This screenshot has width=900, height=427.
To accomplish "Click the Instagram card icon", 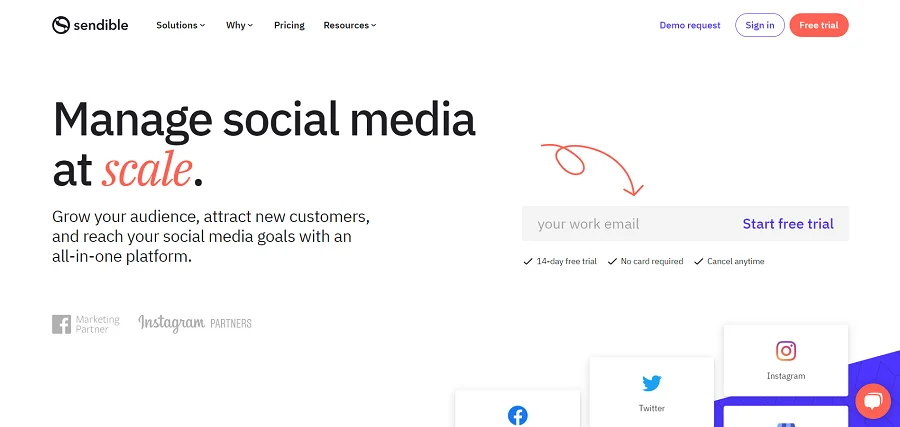I will 786,351.
